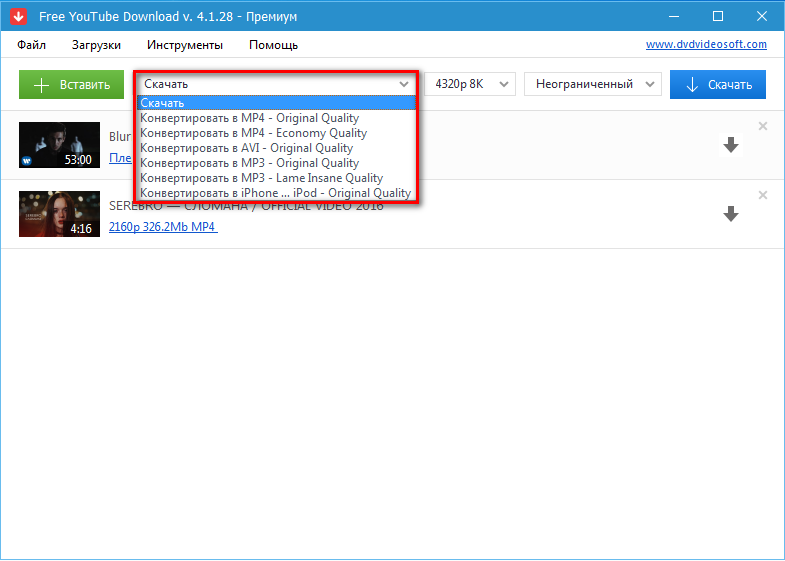Click the red app logo in title bar

pyautogui.click(x=18, y=17)
